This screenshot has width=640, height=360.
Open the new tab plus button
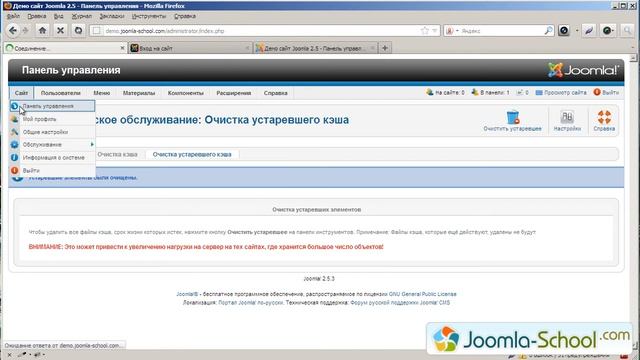(384, 48)
